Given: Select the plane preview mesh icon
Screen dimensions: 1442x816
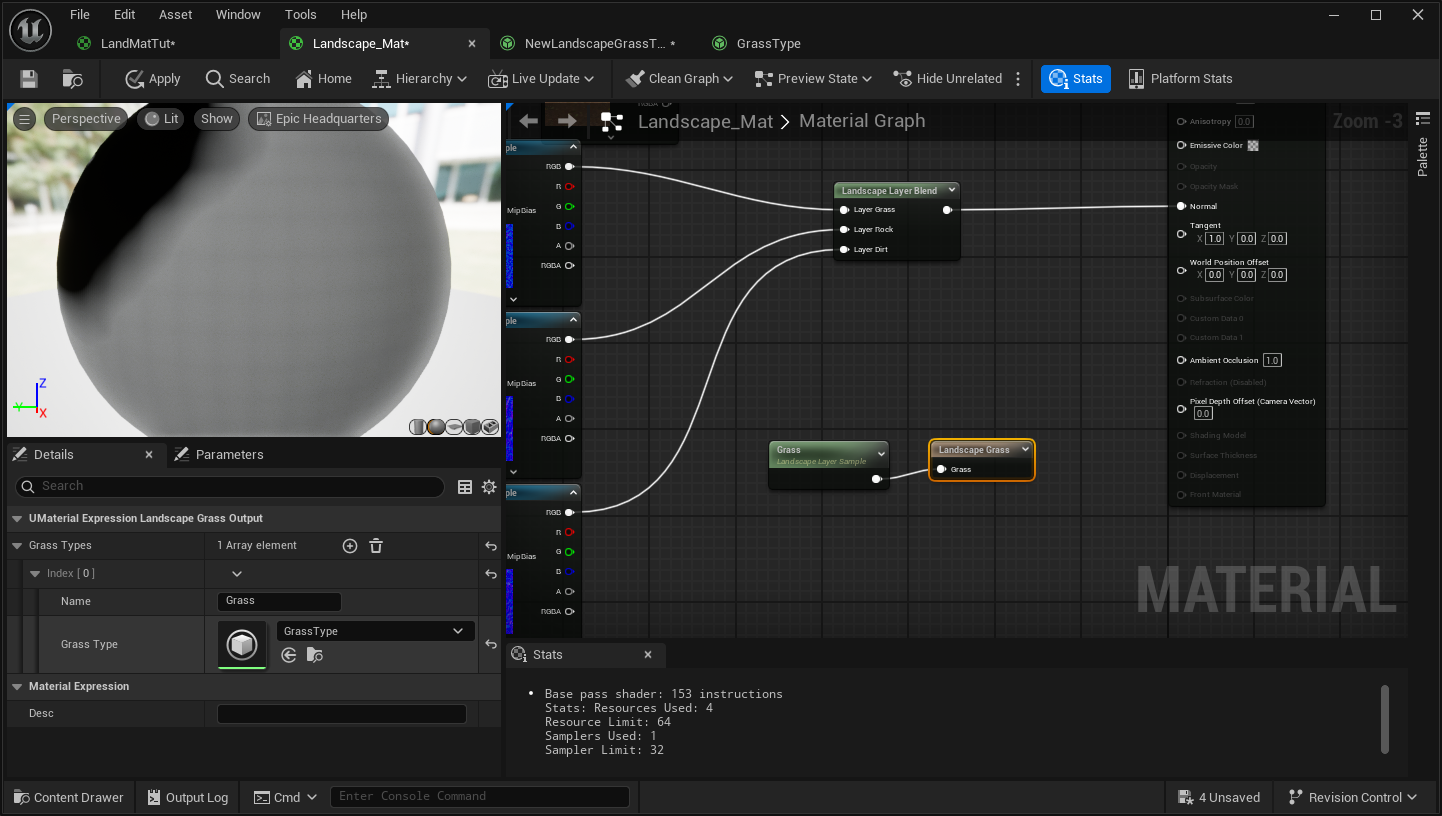Looking at the screenshot, I should coord(454,427).
